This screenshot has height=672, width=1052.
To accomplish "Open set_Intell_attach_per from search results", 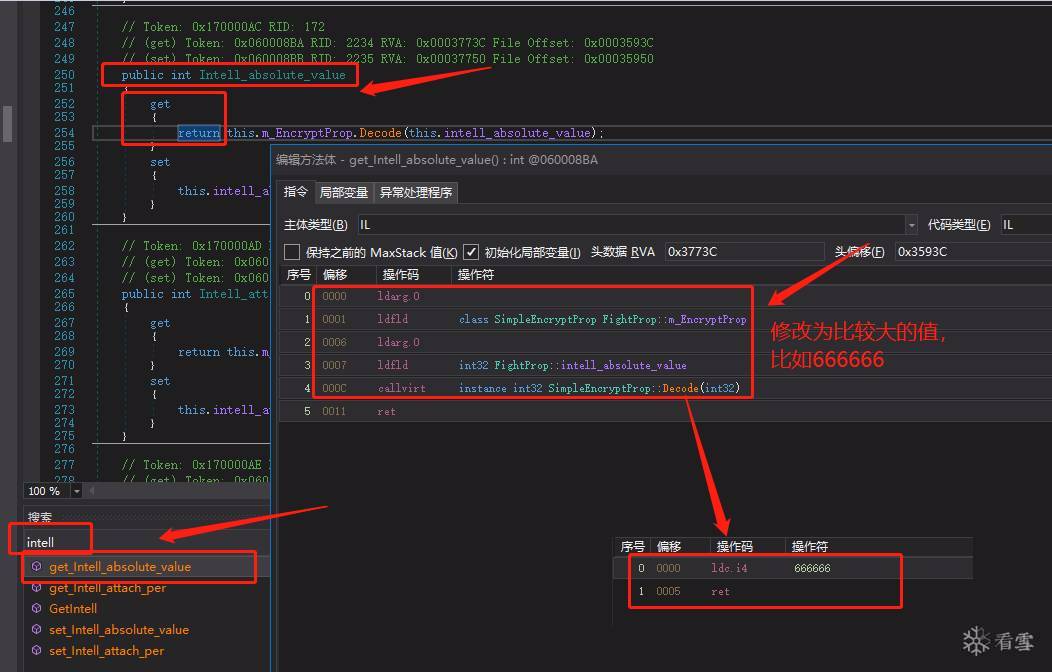I will (x=106, y=651).
